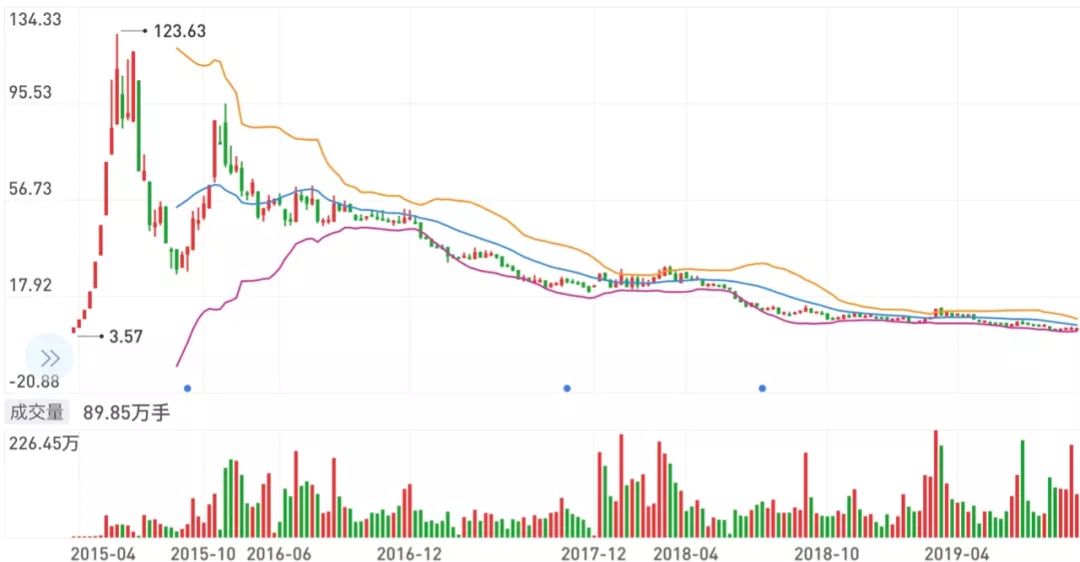Click the 17.92 price axis label
This screenshot has height=562, width=1080.
click(x=30, y=285)
